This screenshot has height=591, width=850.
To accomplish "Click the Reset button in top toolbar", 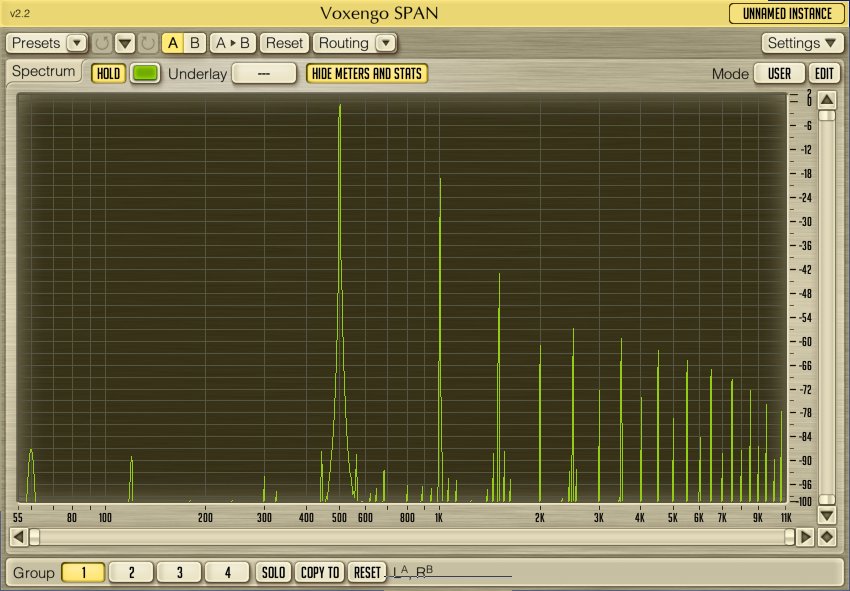I will coord(285,43).
